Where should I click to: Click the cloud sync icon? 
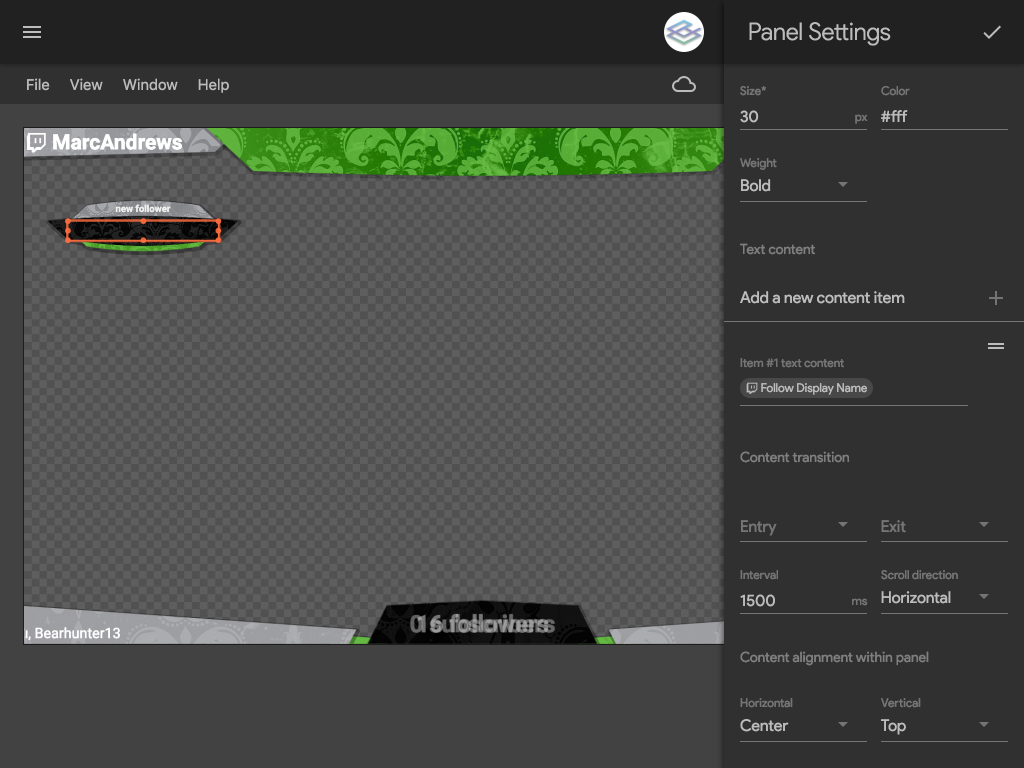[684, 84]
